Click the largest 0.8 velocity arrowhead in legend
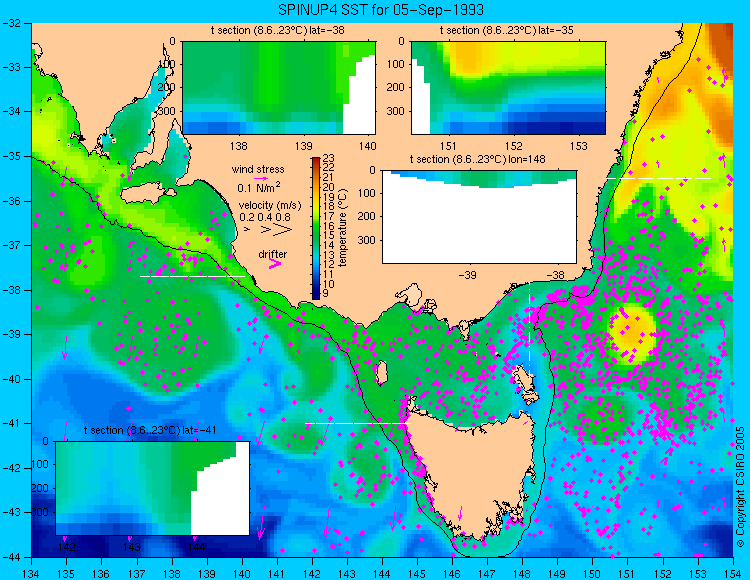Image resolution: width=750 pixels, height=580 pixels. (282, 230)
